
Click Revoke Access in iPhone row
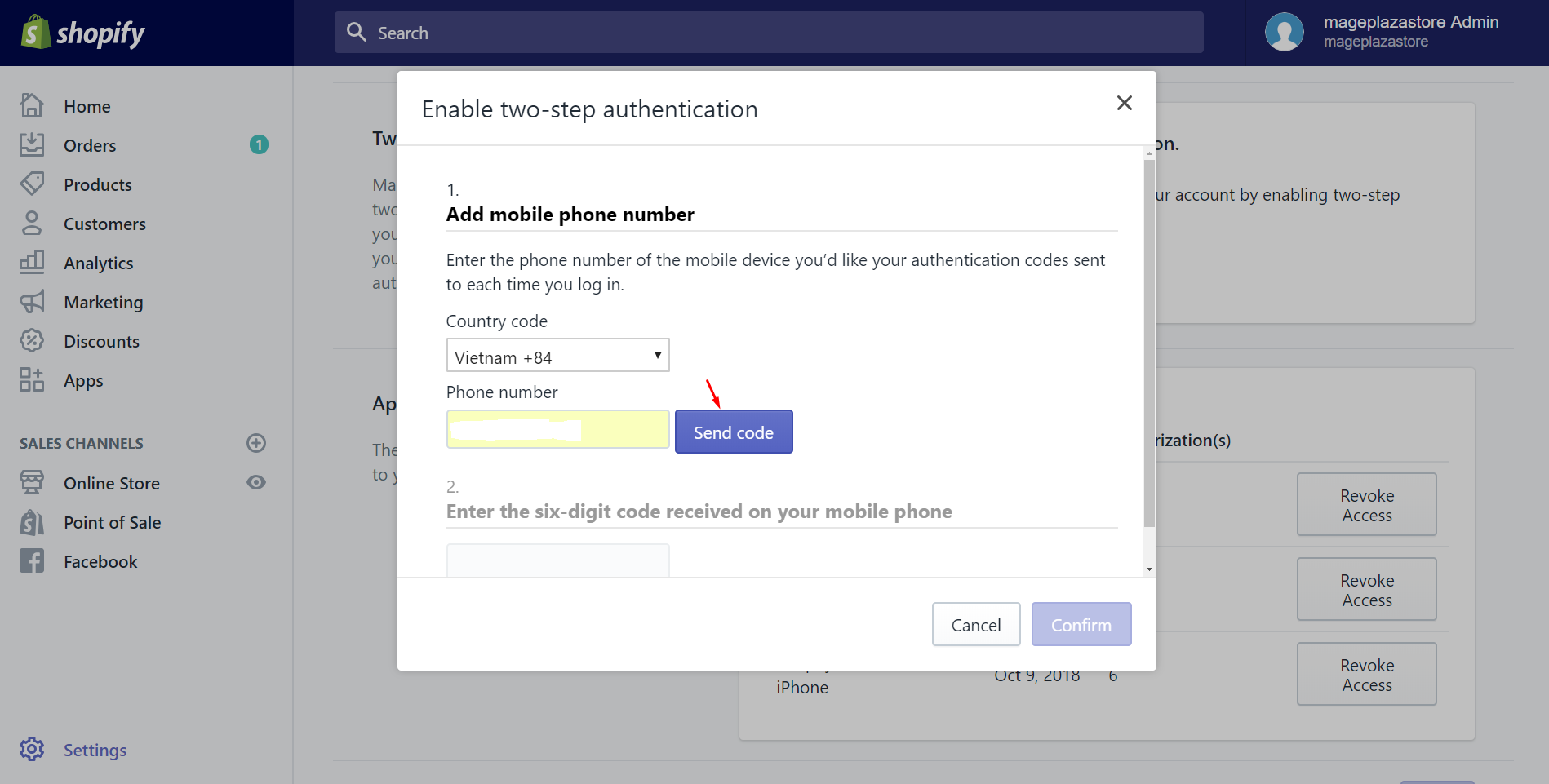(1367, 674)
